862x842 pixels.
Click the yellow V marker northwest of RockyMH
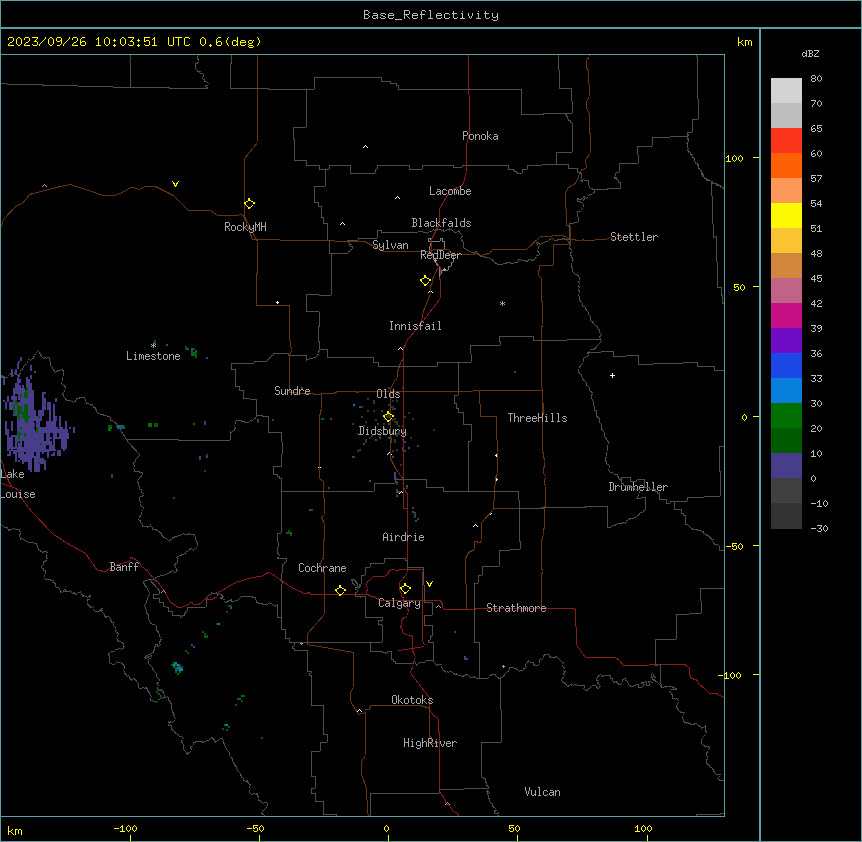175,184
